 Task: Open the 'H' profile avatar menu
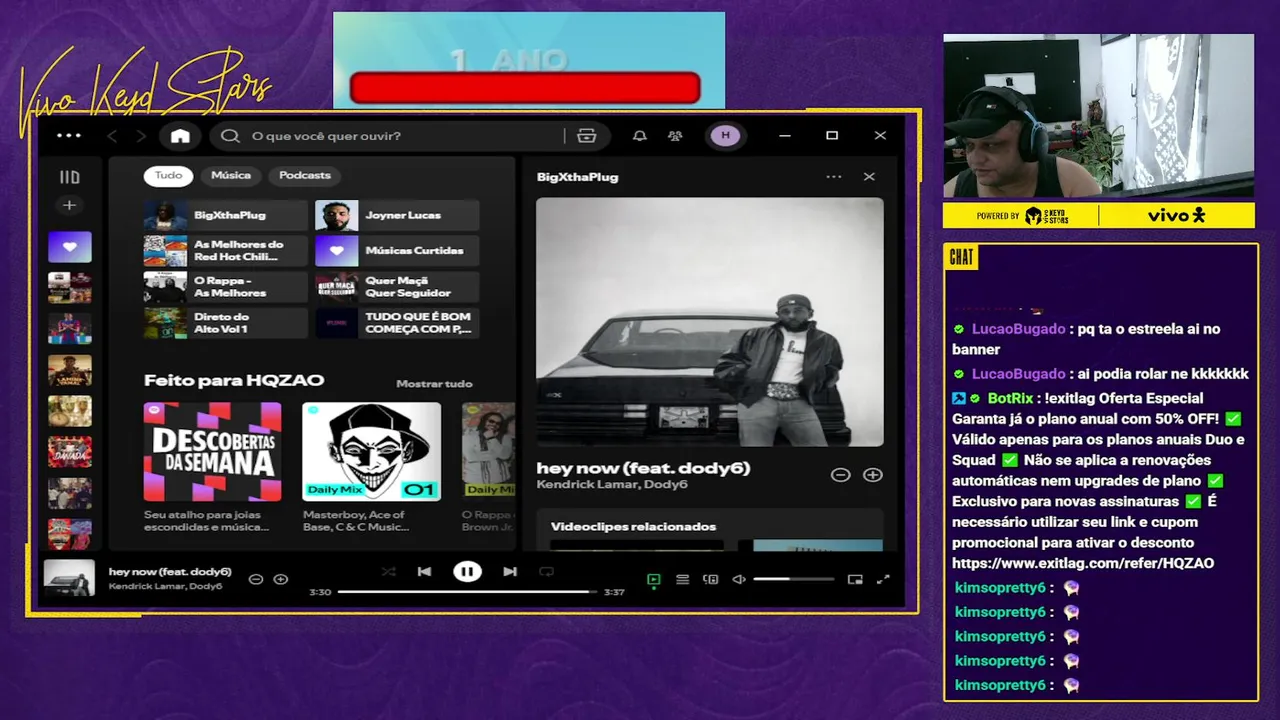725,136
